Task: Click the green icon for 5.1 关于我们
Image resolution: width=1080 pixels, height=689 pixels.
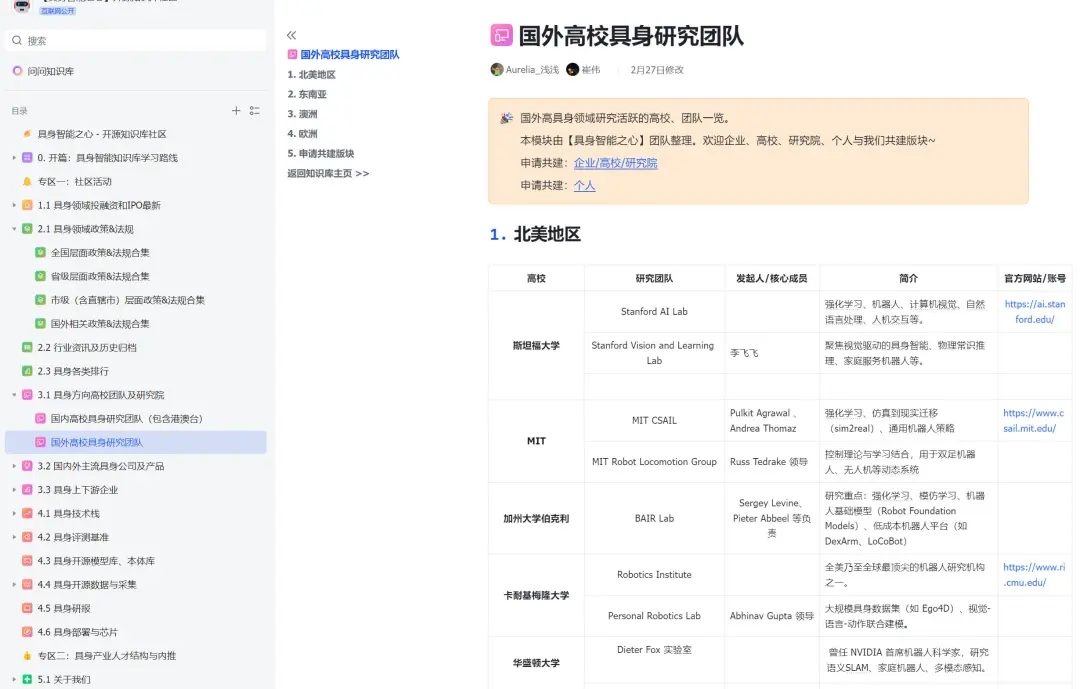Action: coord(27,679)
